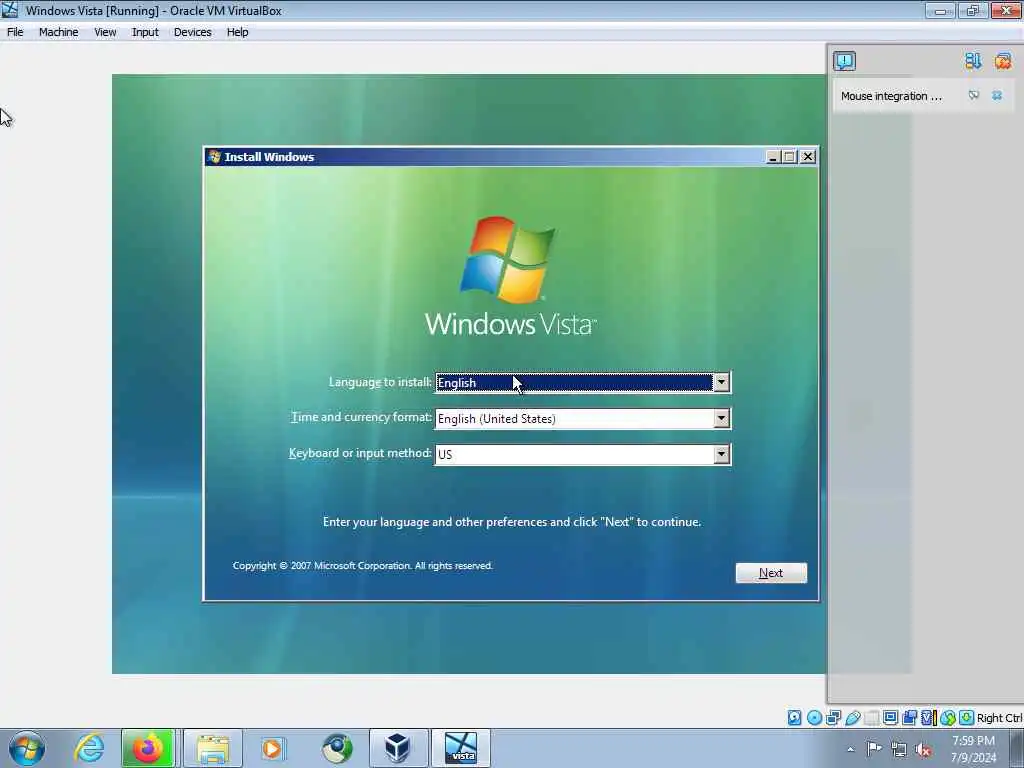Open Firefox from the taskbar

click(148, 748)
